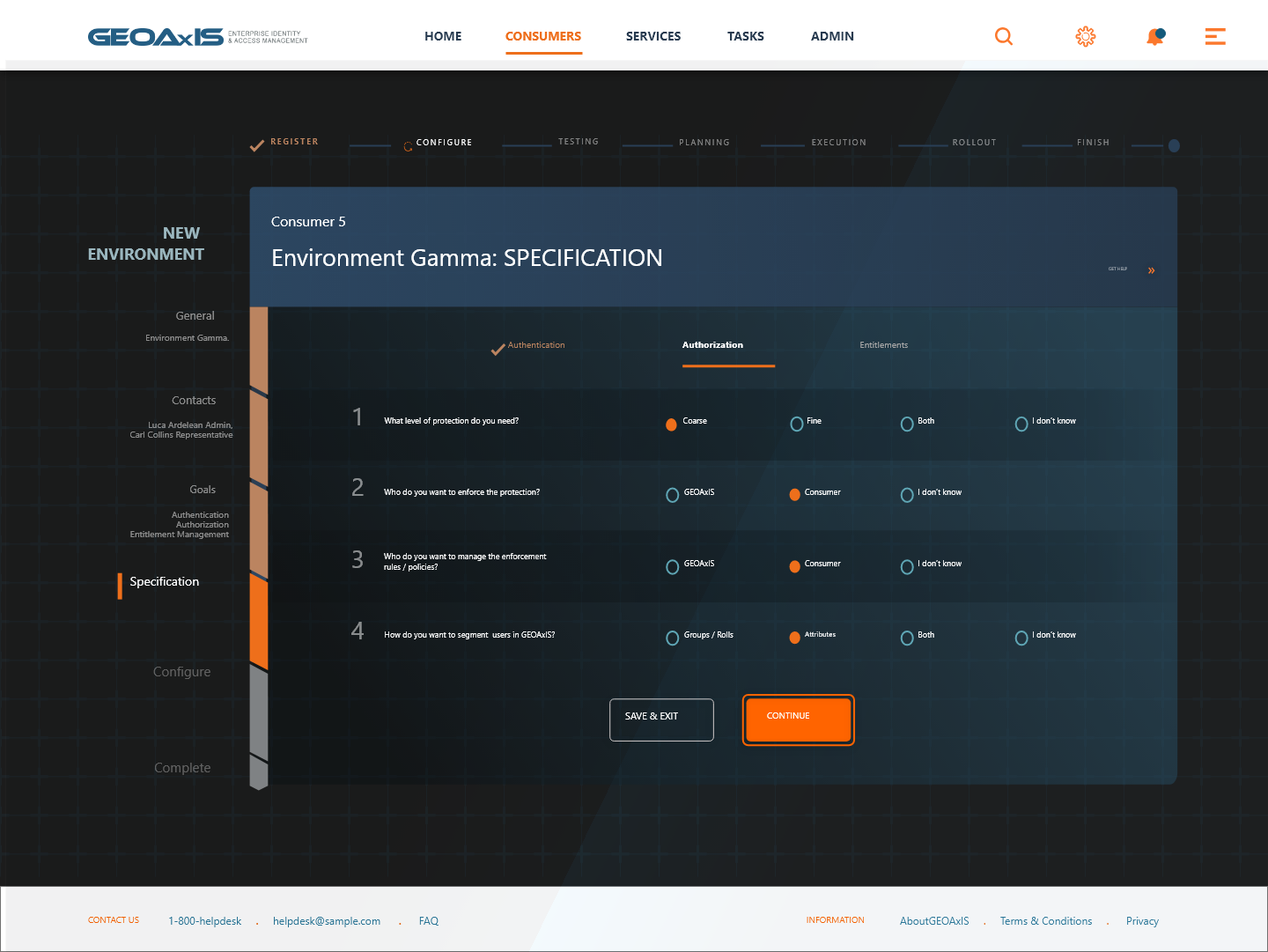This screenshot has height=952, width=1268.
Task: Open the search magnifier icon
Action: click(x=1003, y=36)
